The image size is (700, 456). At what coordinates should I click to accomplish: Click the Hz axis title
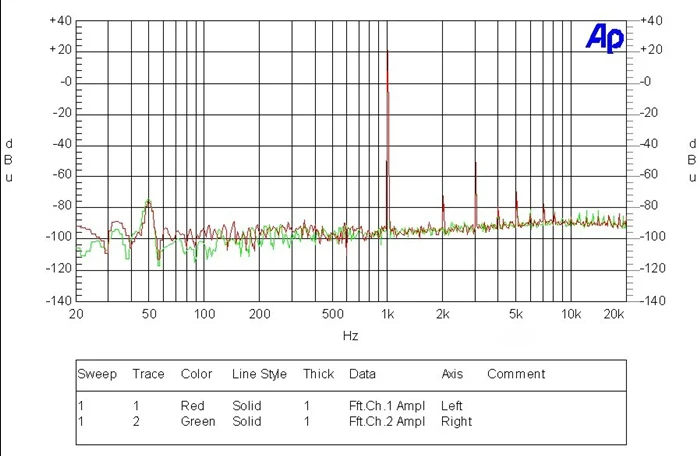[350, 335]
